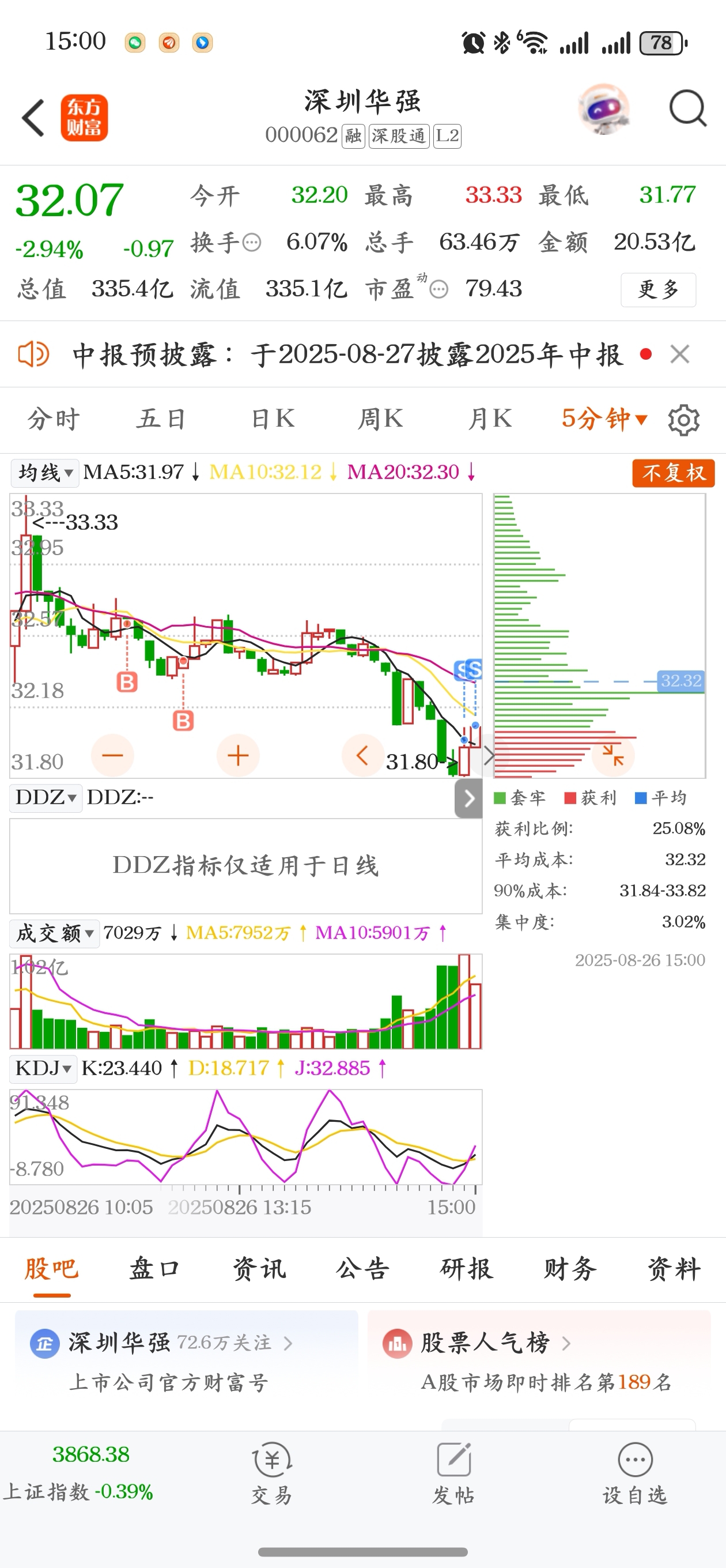Tap the upper B buy marker
The height and width of the screenshot is (1568, 726).
[x=127, y=682]
